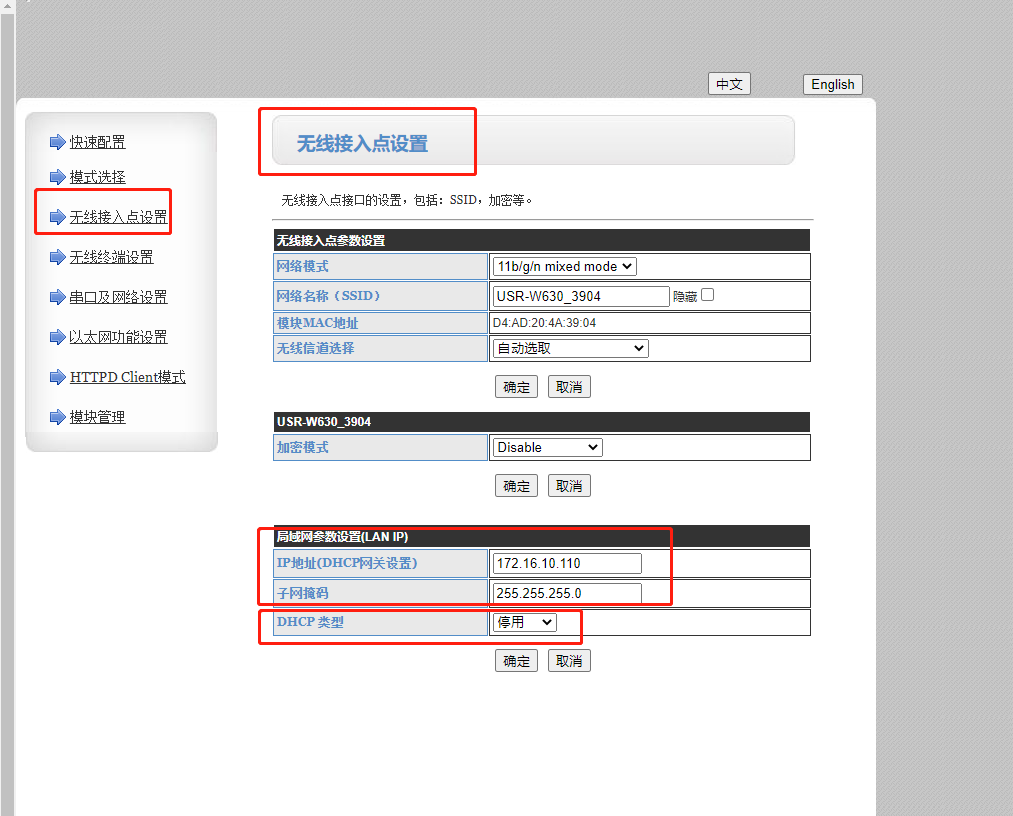Viewport: 1013px width, 816px height.
Task: Click into the SSID name field
Action: 581,296
